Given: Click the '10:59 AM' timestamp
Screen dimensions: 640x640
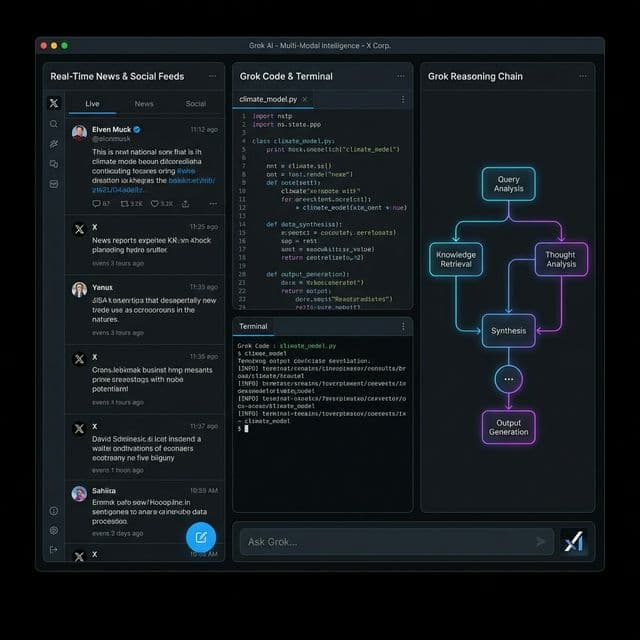Looking at the screenshot, I should [x=204, y=491].
